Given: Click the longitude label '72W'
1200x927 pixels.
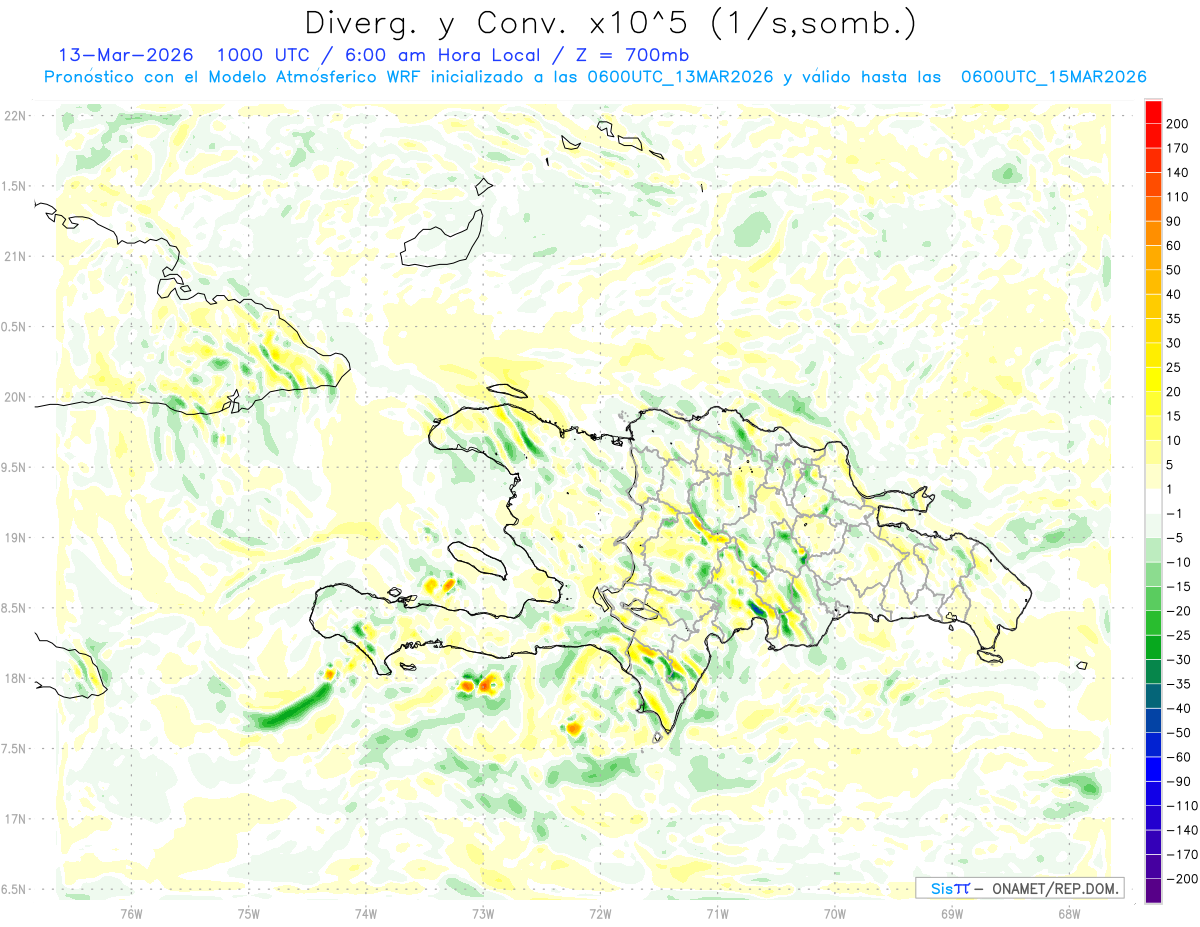Looking at the screenshot, I should pyautogui.click(x=600, y=913).
